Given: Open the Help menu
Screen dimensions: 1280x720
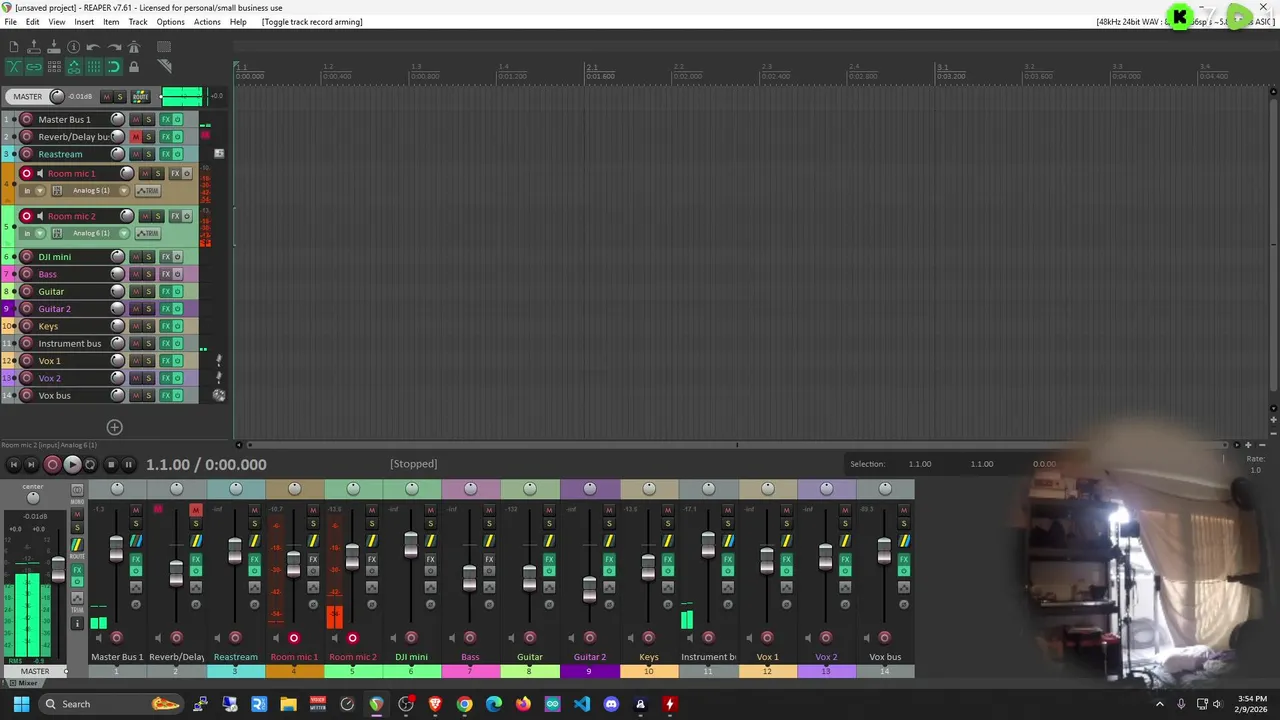Looking at the screenshot, I should coord(238,22).
